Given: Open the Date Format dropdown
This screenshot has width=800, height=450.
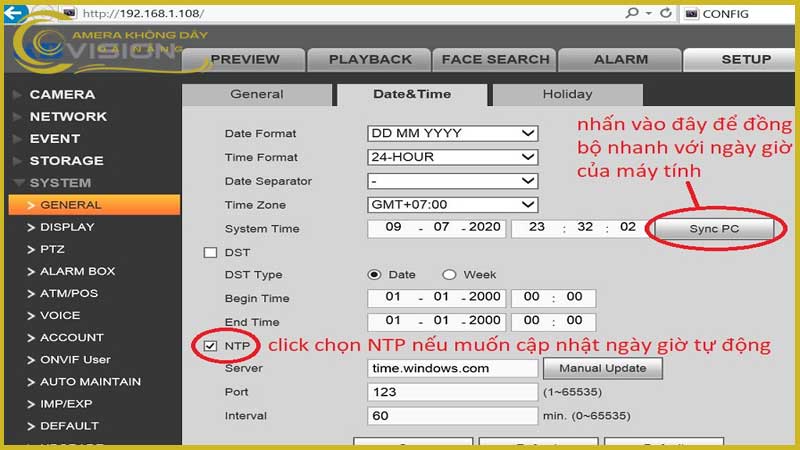Looking at the screenshot, I should (453, 133).
